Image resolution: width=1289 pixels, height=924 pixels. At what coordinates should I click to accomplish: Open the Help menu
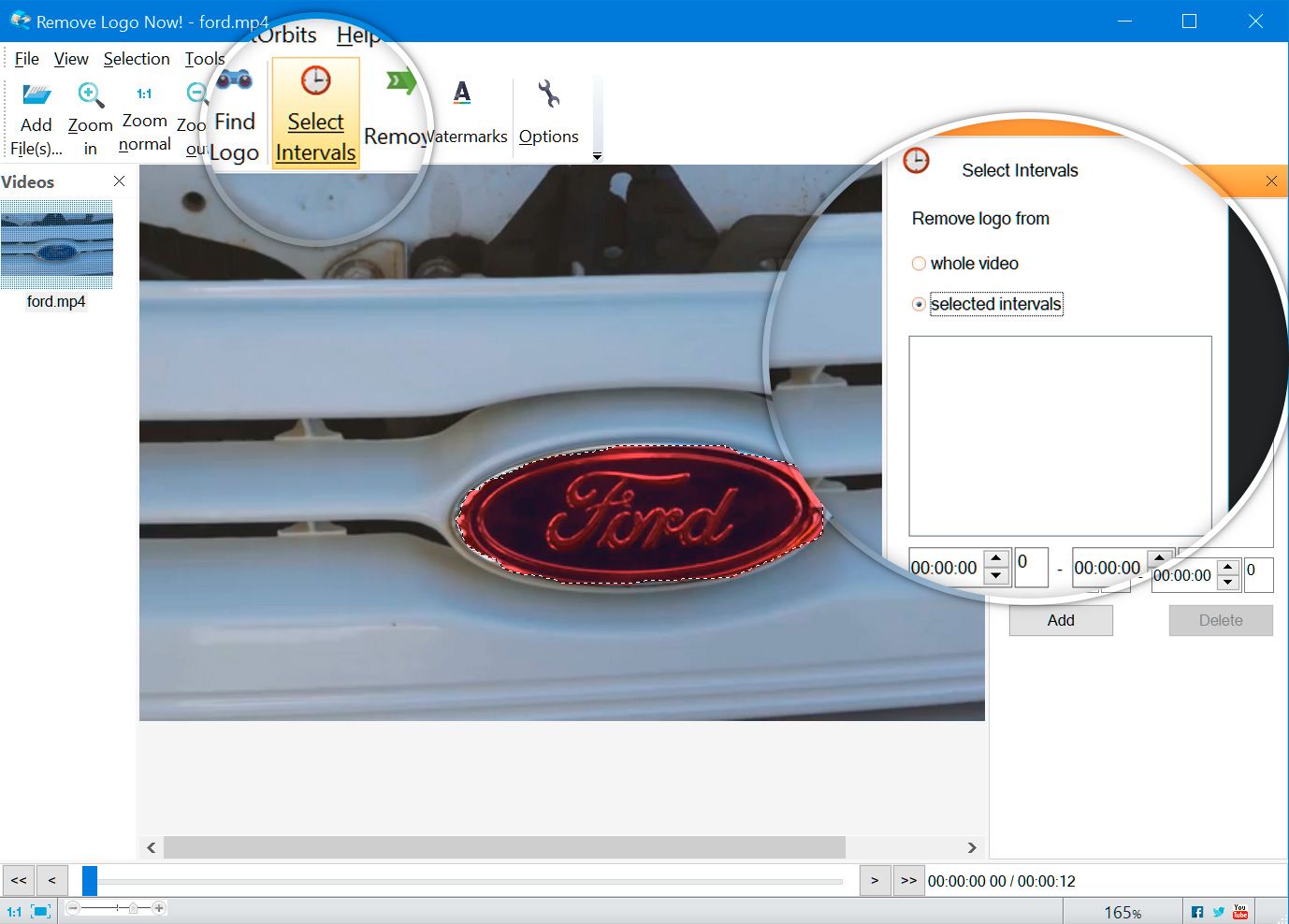click(357, 36)
